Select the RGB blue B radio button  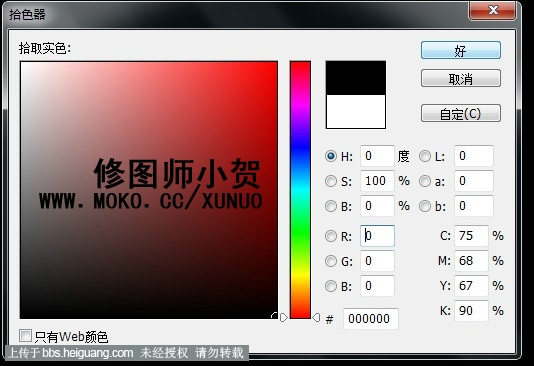click(330, 286)
